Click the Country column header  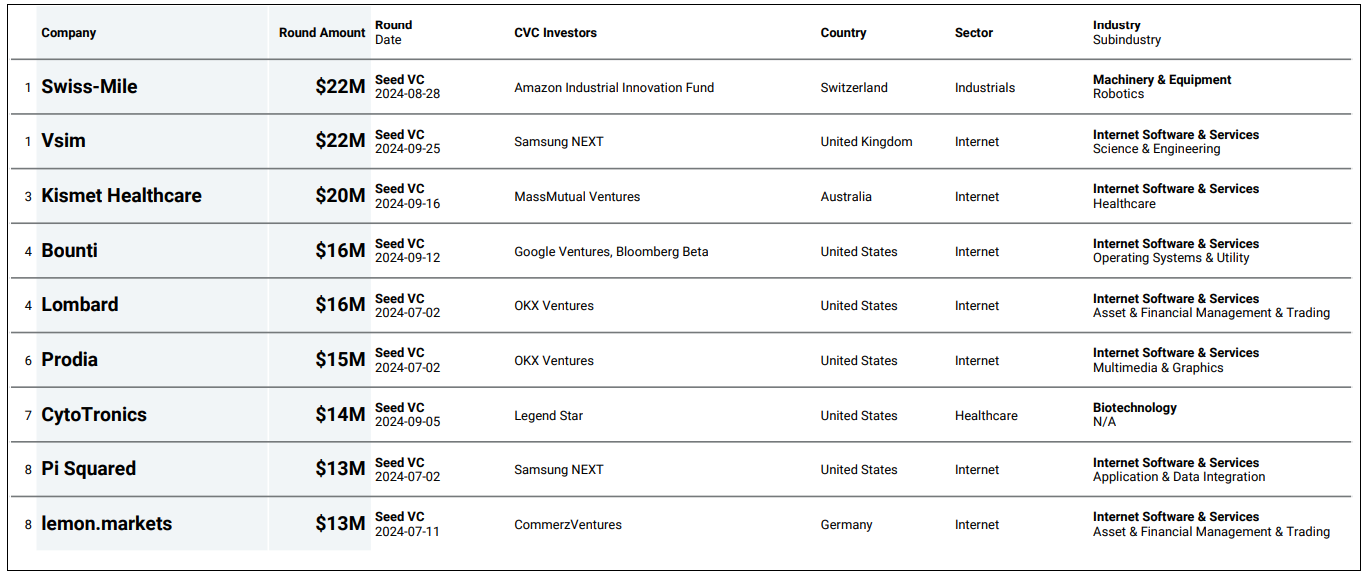(843, 33)
